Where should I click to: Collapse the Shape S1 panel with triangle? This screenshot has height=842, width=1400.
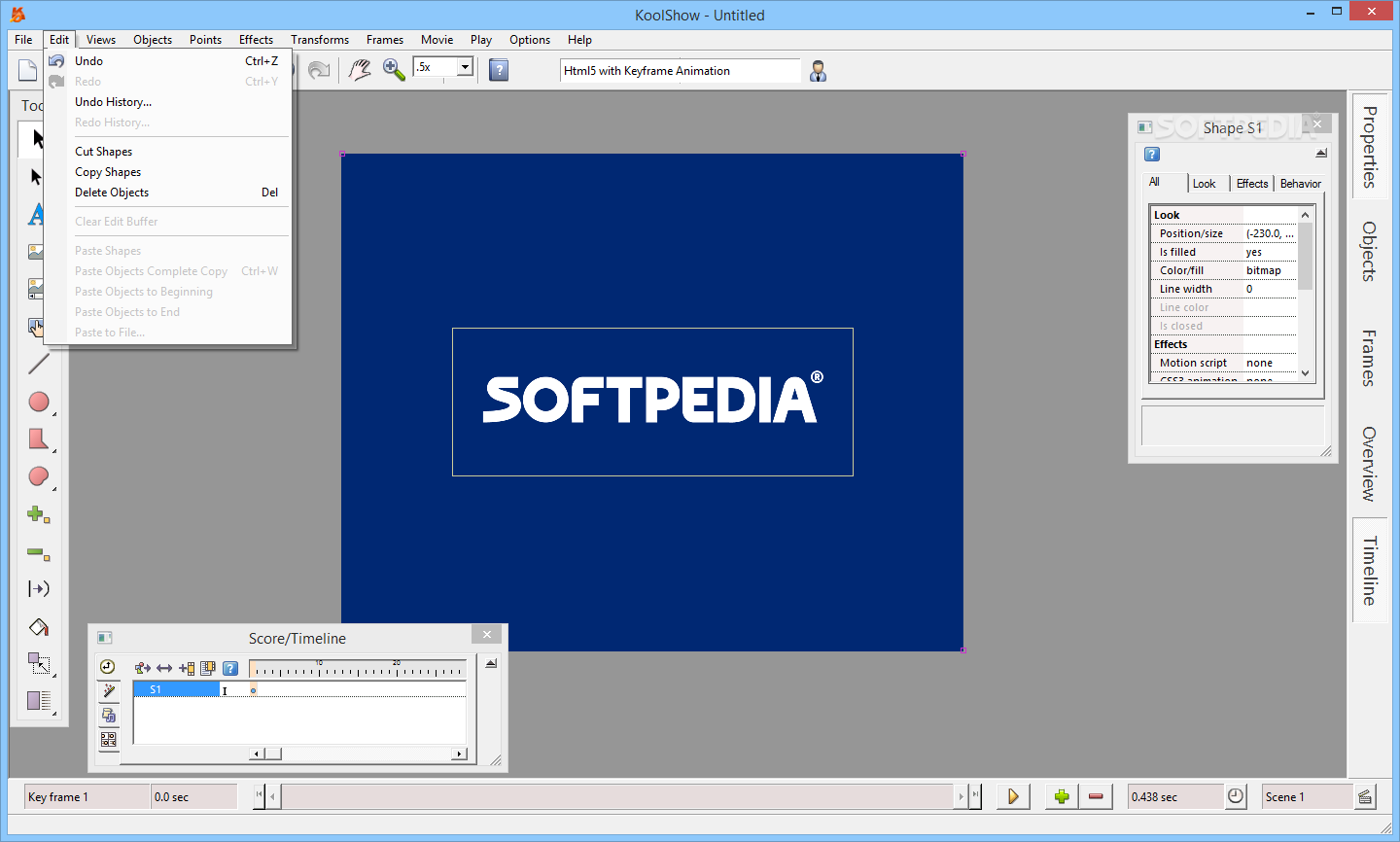[1321, 154]
